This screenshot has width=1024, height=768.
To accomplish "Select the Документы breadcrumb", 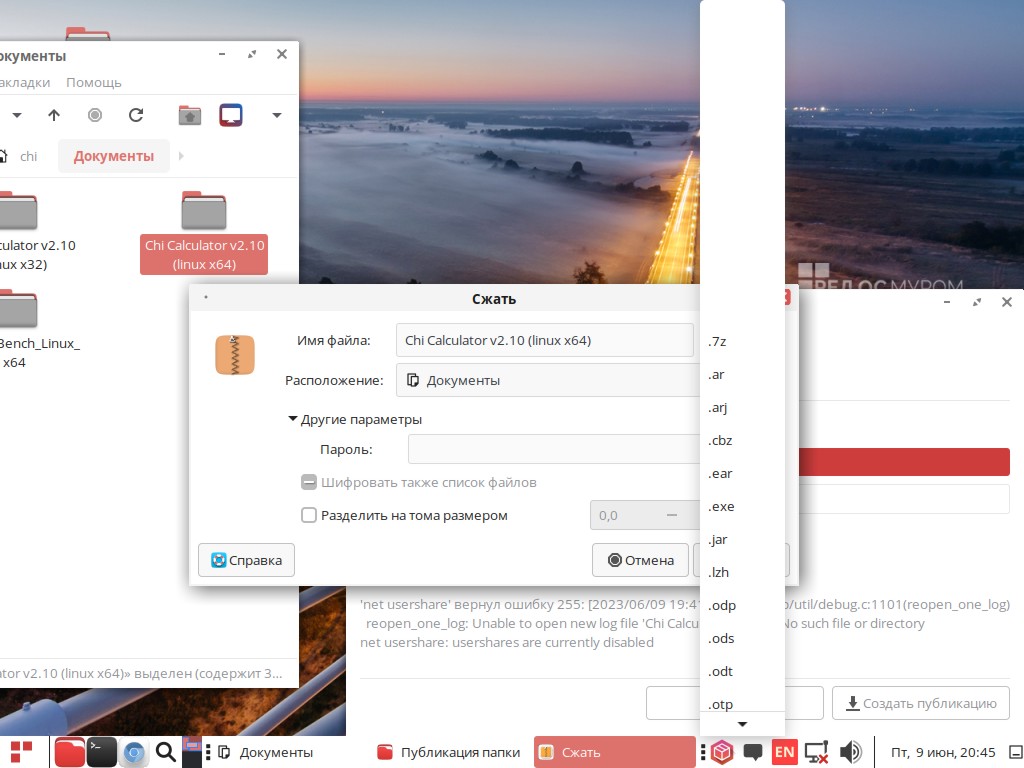I will tap(114, 156).
